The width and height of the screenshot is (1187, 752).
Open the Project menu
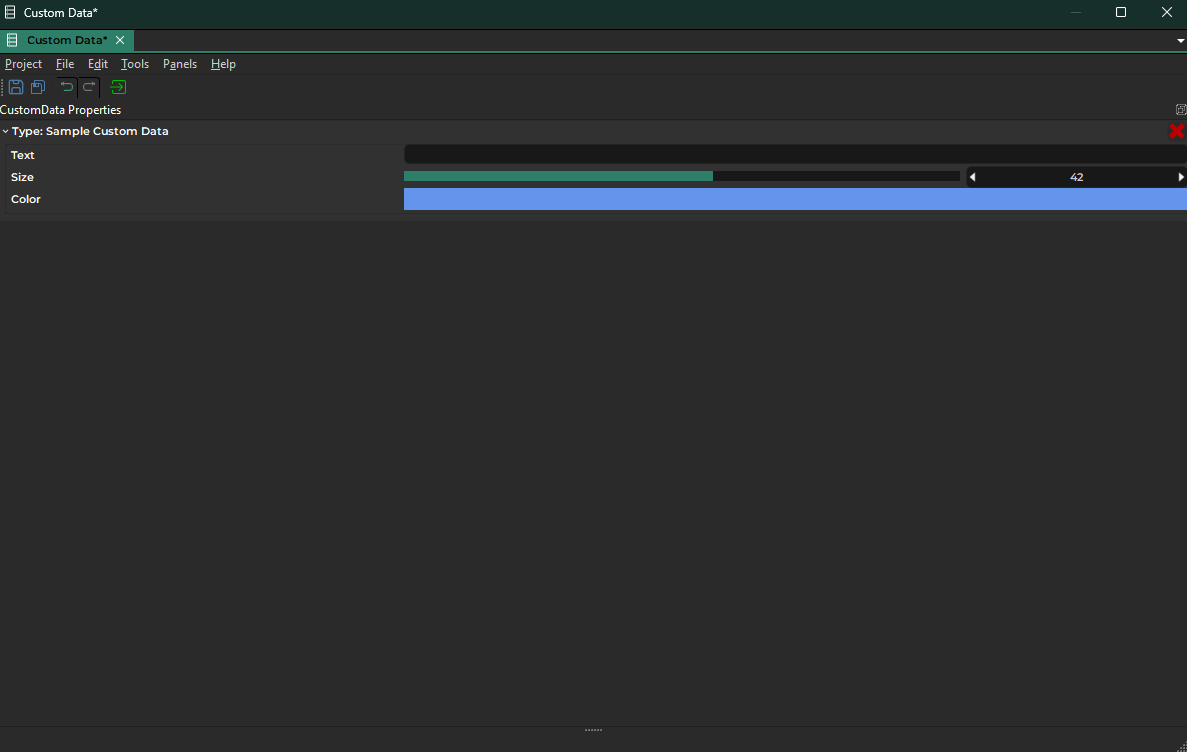click(23, 63)
